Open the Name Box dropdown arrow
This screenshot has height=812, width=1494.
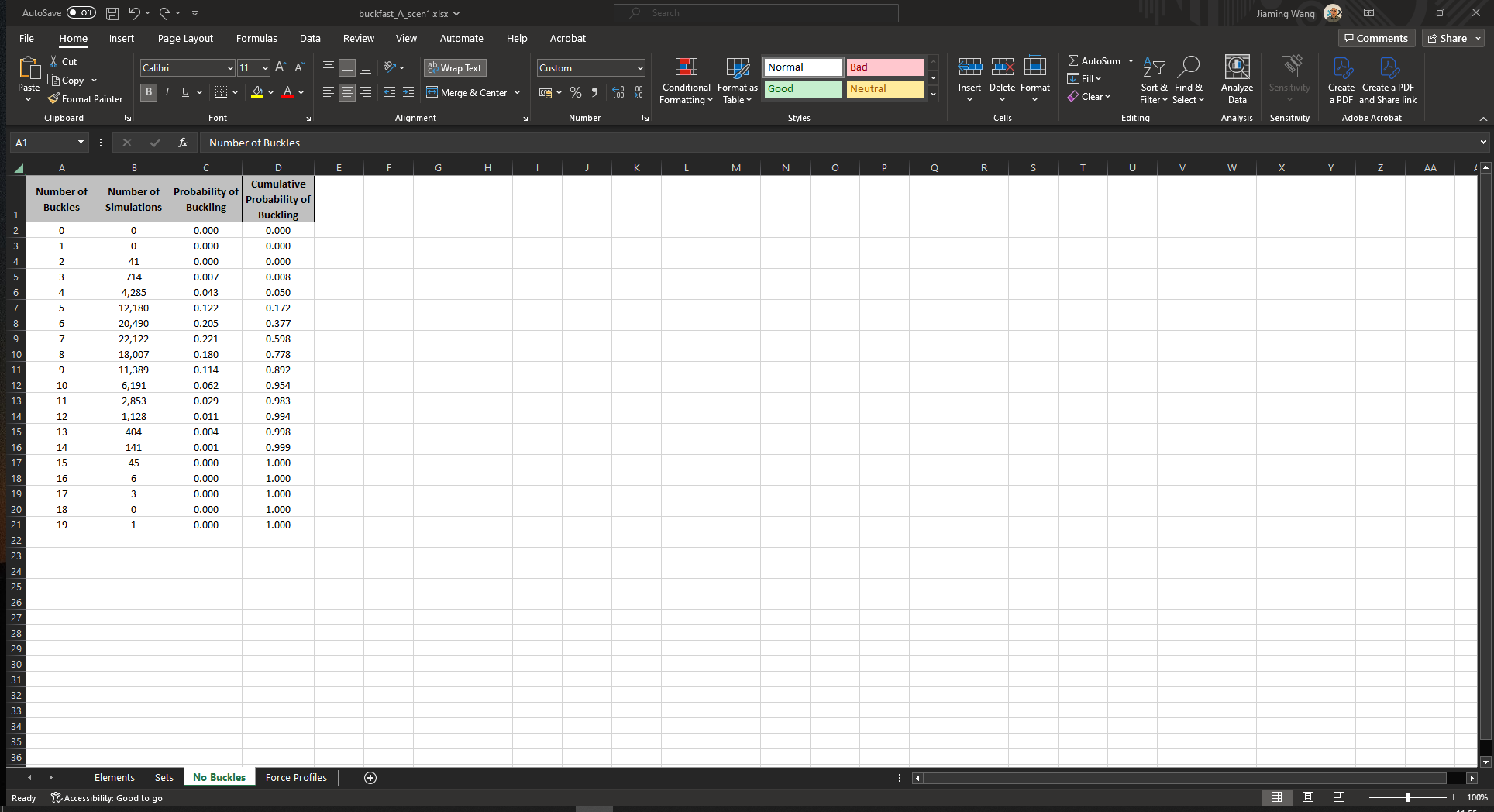pyautogui.click(x=81, y=143)
